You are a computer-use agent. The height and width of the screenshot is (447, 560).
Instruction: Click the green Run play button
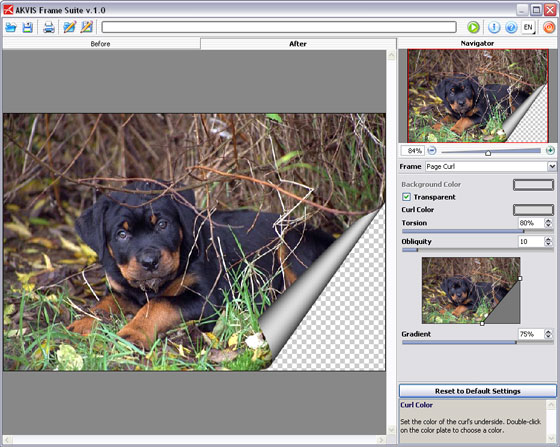click(473, 27)
